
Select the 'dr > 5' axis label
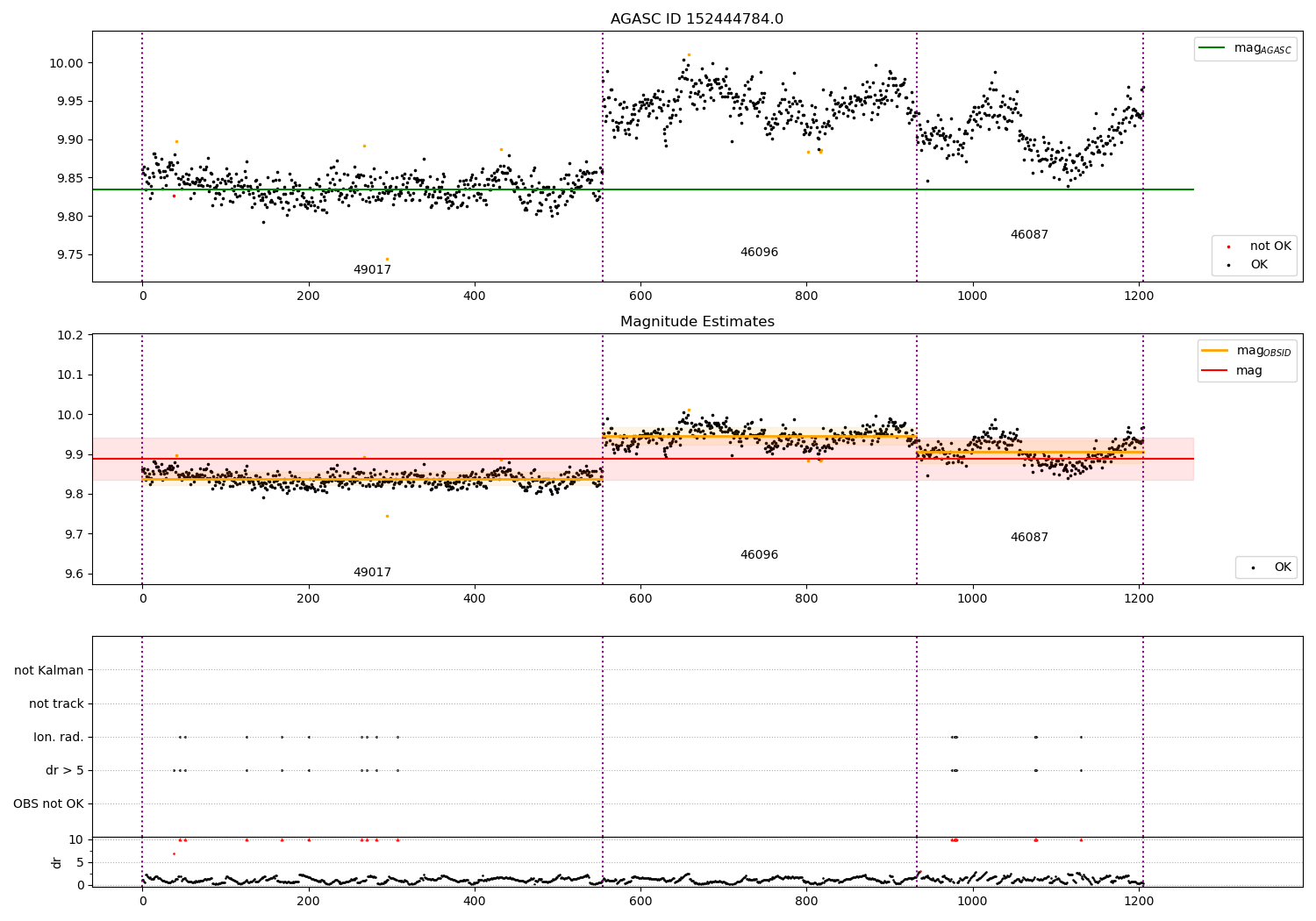coord(65,771)
